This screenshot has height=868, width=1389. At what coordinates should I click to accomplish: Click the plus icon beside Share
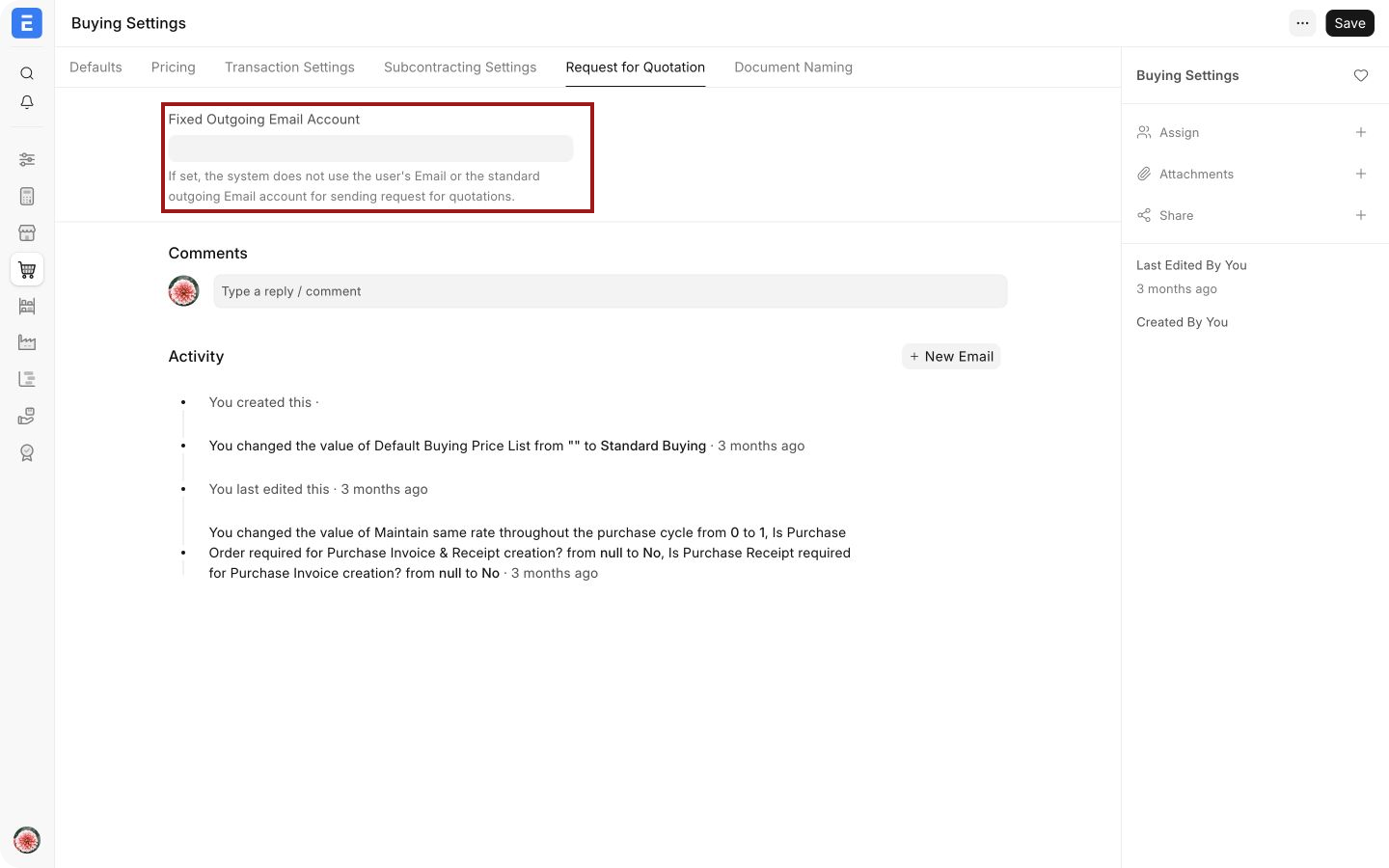coord(1361,215)
